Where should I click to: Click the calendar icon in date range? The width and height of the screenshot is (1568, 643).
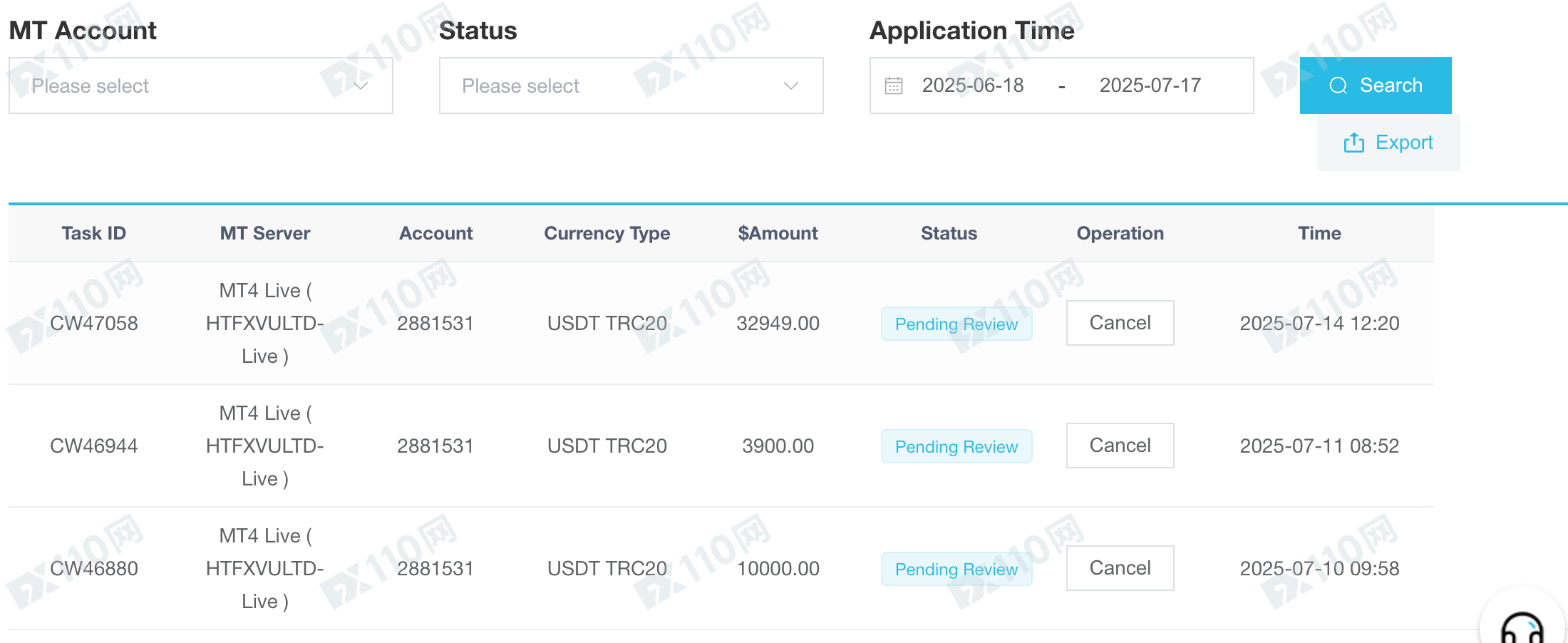(894, 86)
